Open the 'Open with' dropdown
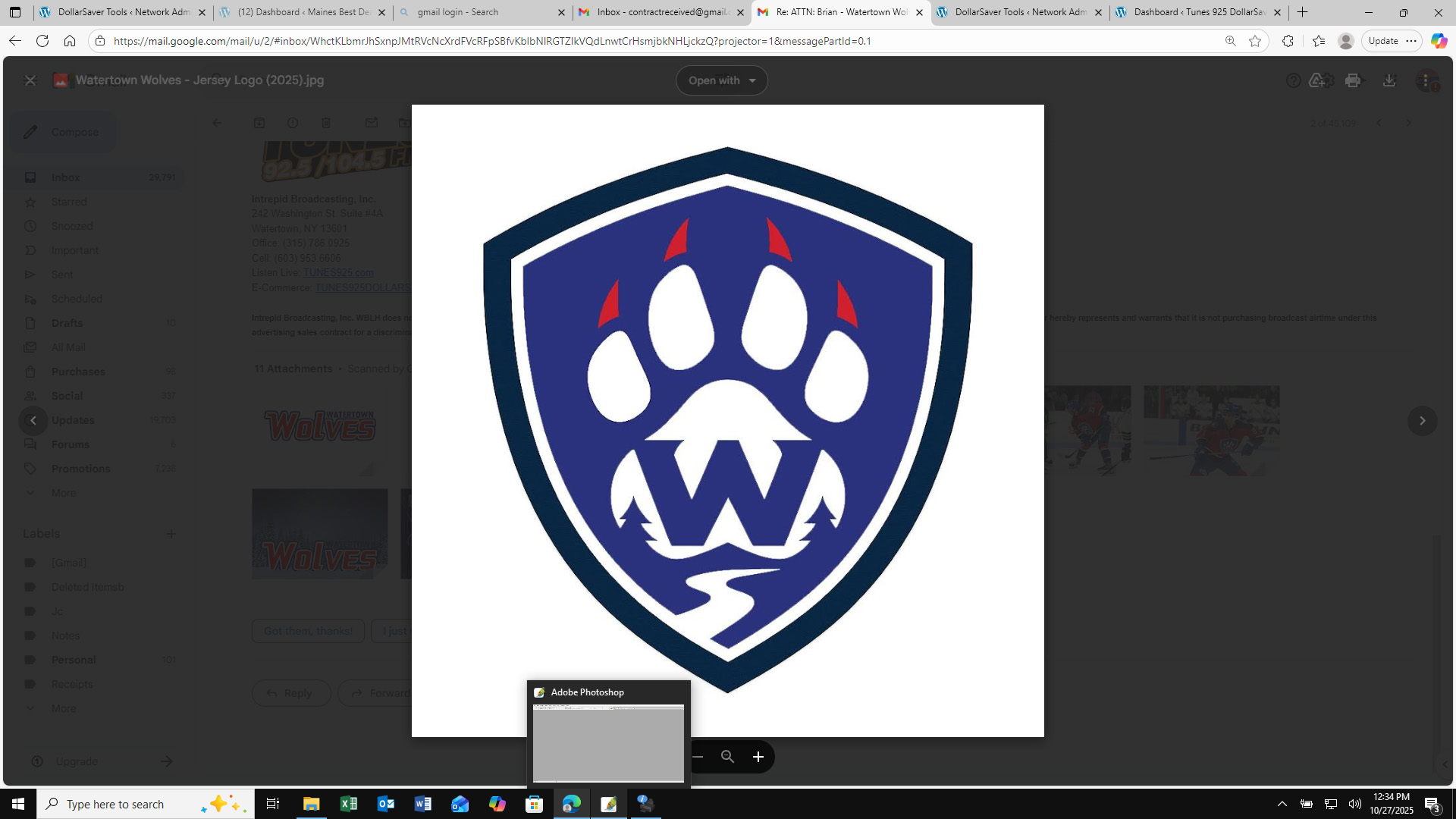The height and width of the screenshot is (819, 1456). 721,80
